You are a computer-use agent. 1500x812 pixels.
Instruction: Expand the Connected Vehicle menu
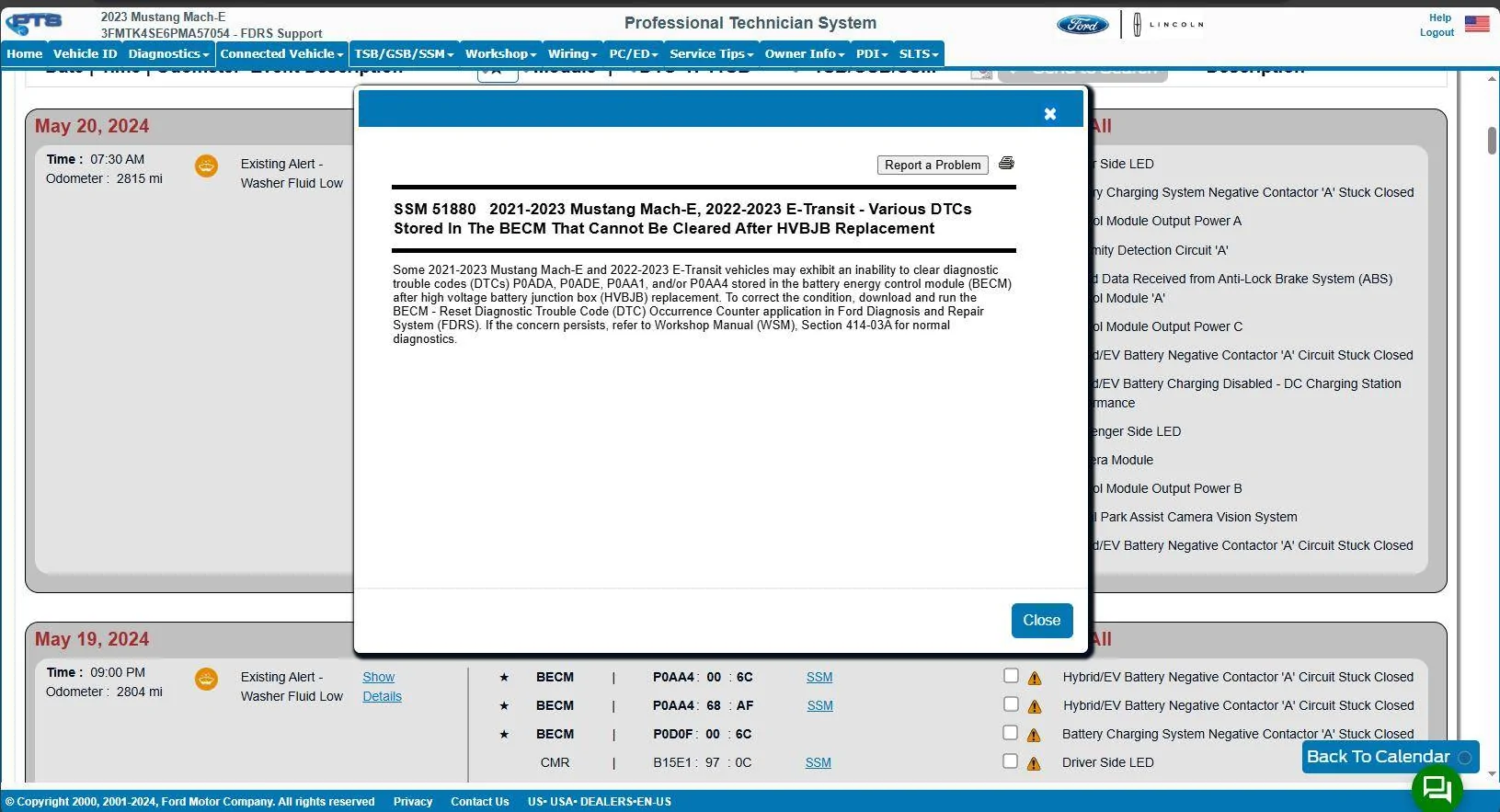(x=281, y=53)
